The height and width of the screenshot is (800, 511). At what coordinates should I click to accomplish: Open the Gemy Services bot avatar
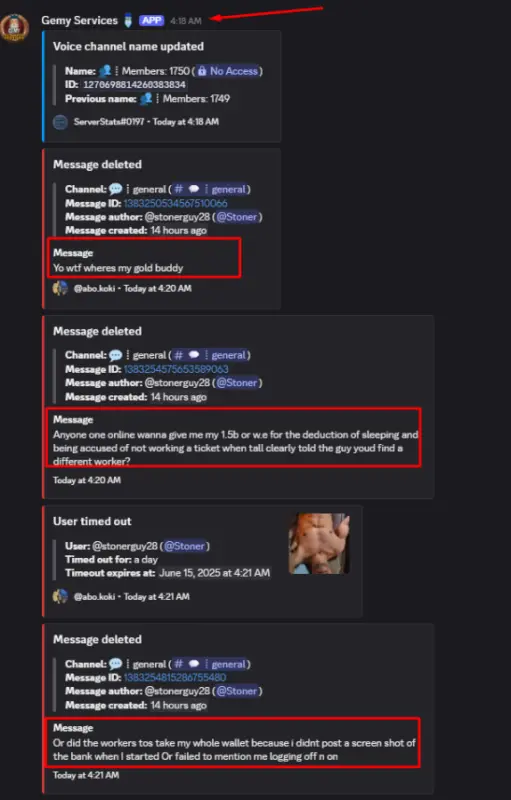click(14, 27)
